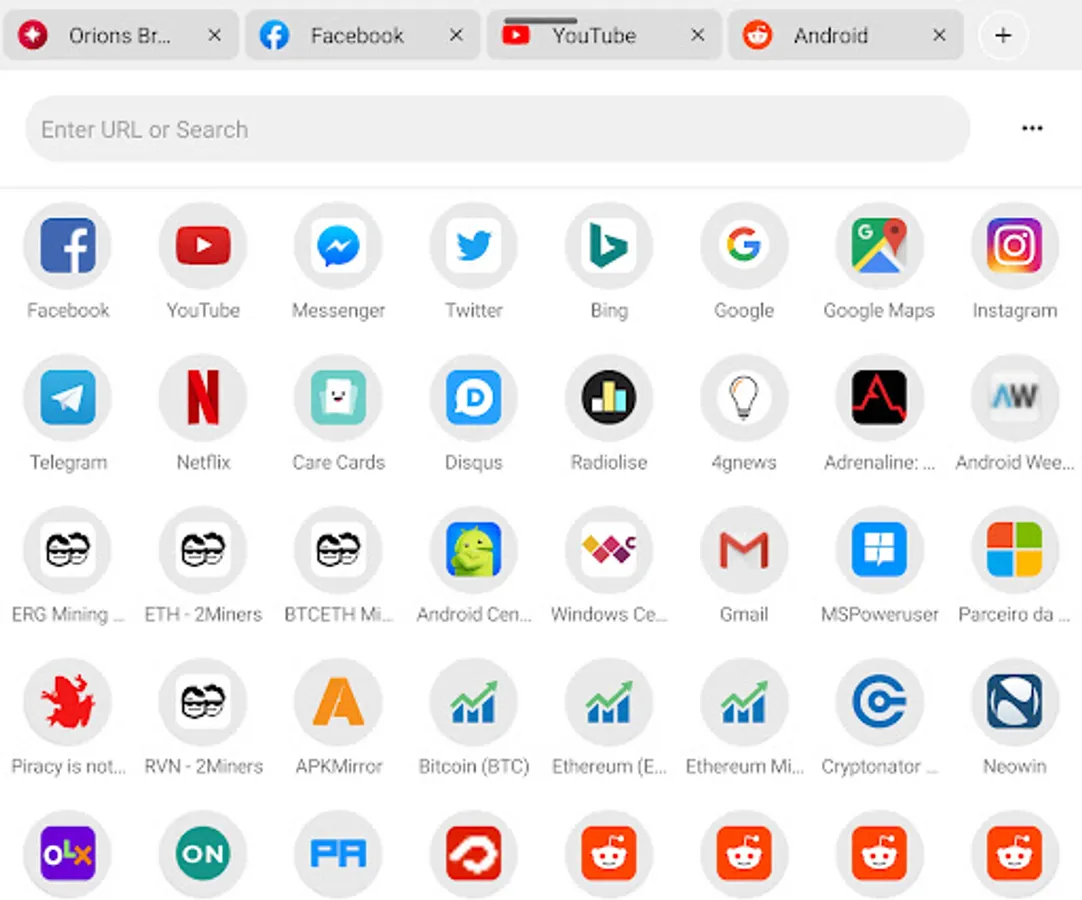The image size is (1082, 900).
Task: Close the Android tab
Action: [939, 35]
